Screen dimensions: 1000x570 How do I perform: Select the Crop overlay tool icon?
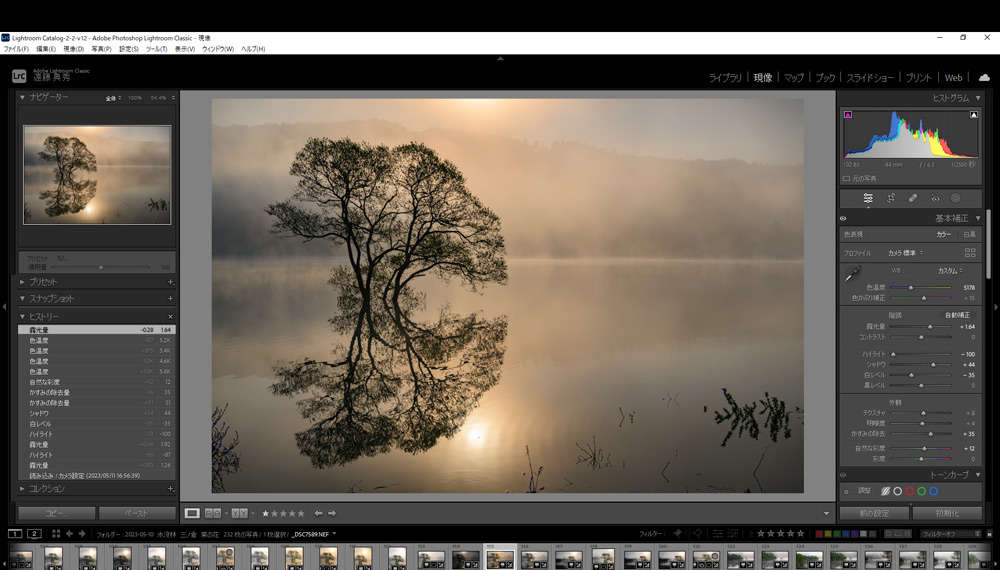[890, 198]
